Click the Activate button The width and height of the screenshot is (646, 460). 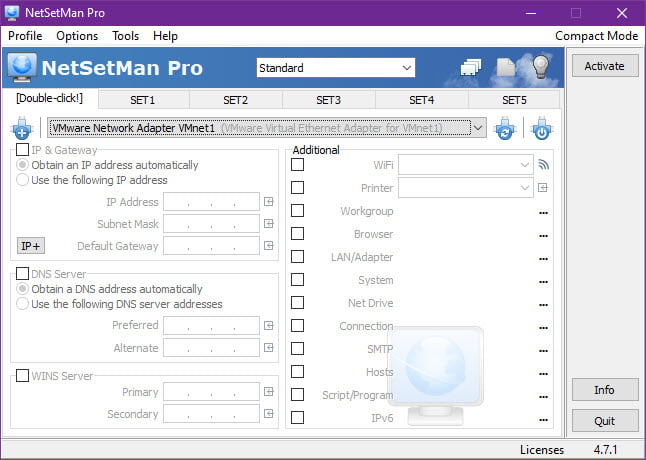tap(604, 66)
